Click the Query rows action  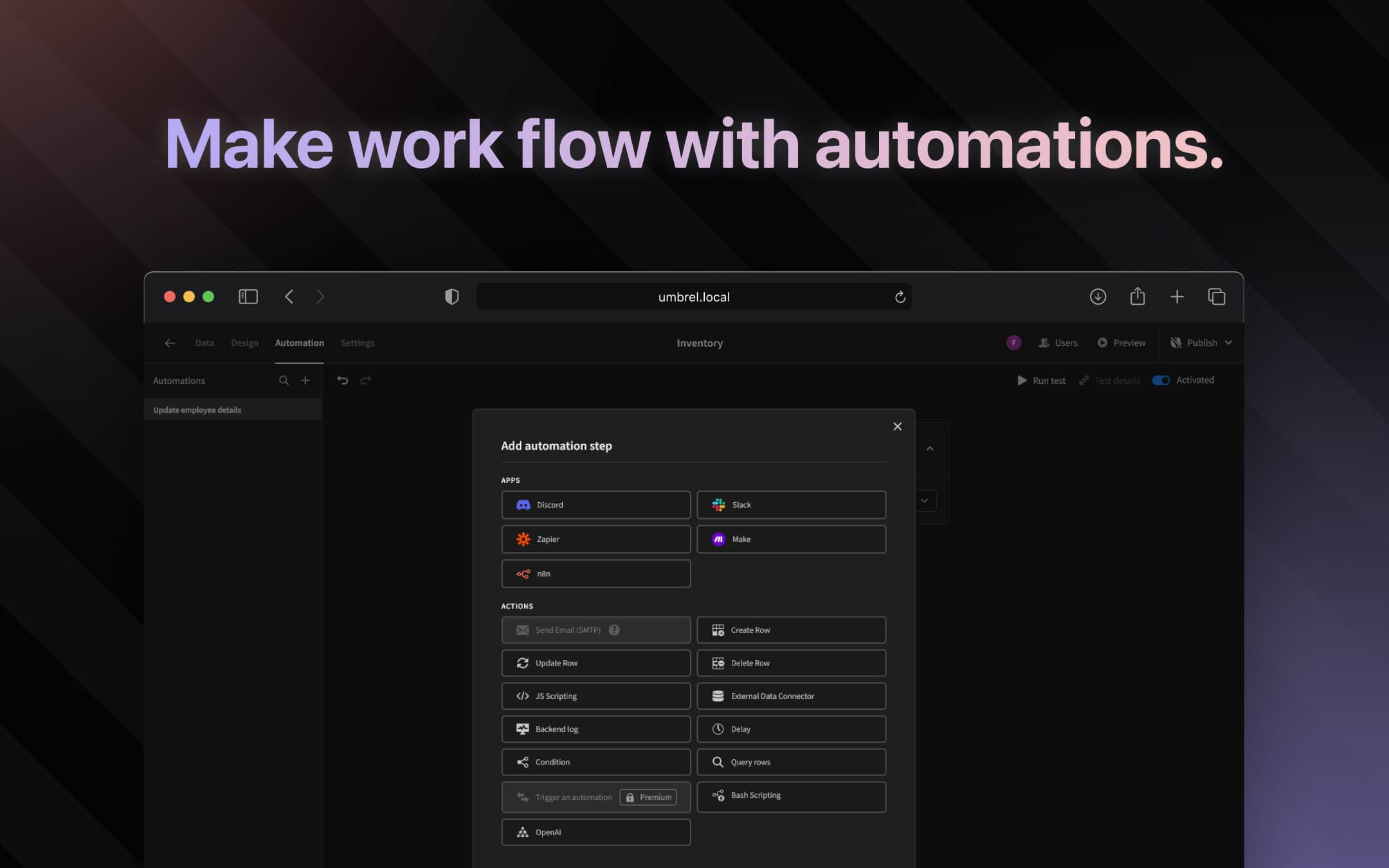click(x=791, y=762)
